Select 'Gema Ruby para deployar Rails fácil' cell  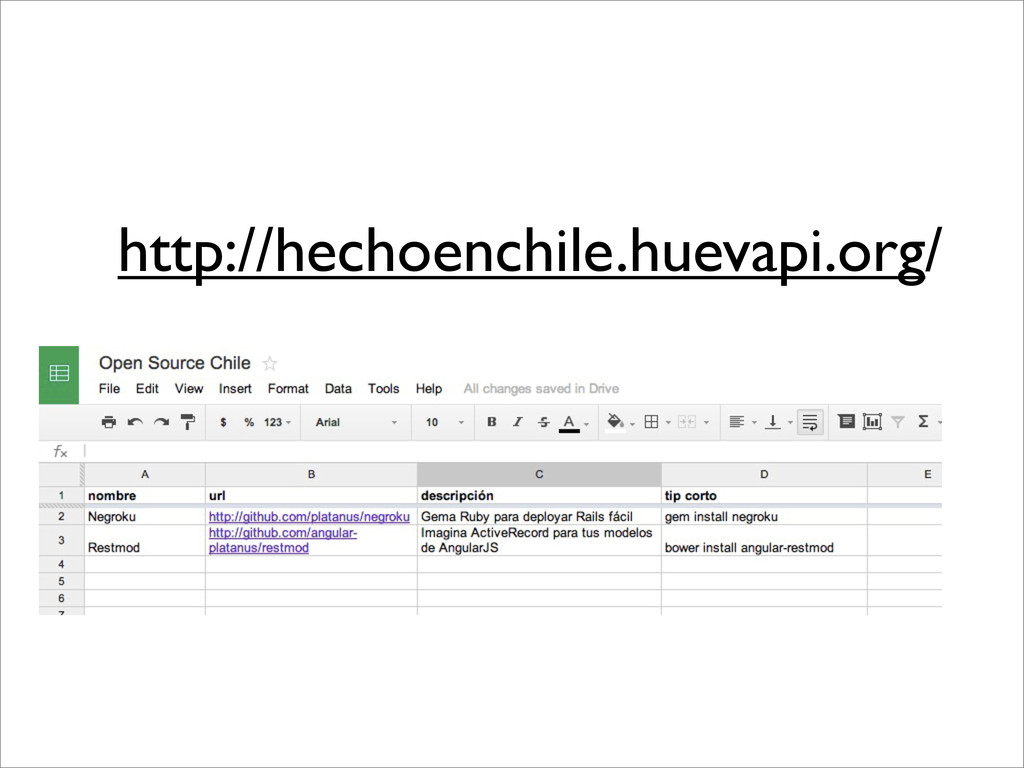[539, 516]
